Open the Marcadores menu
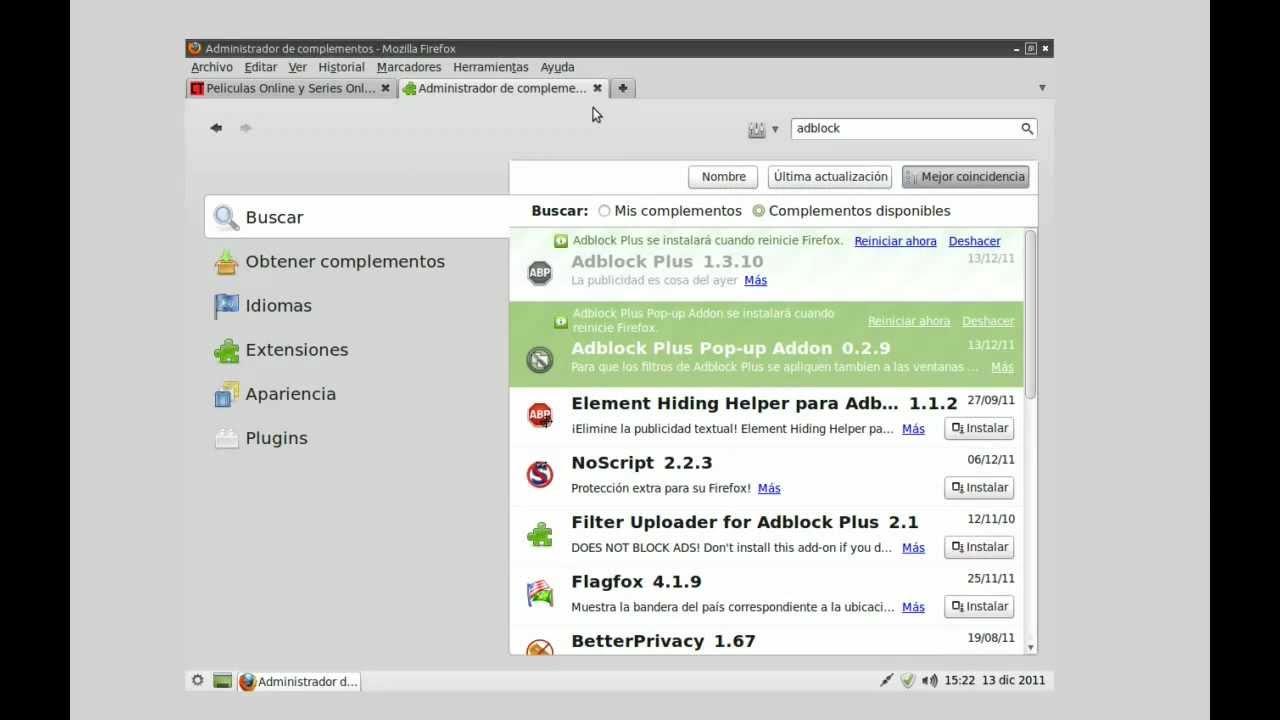The image size is (1280, 720). click(409, 67)
